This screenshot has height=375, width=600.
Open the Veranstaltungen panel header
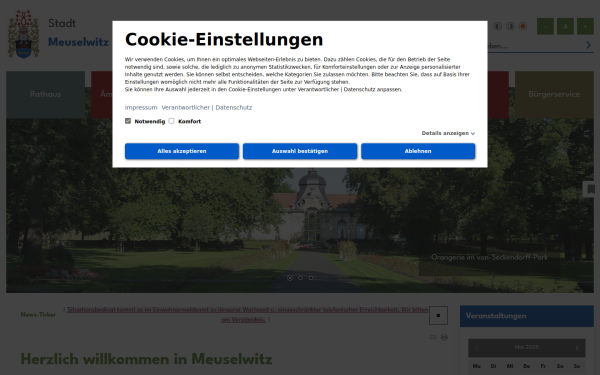(x=527, y=316)
